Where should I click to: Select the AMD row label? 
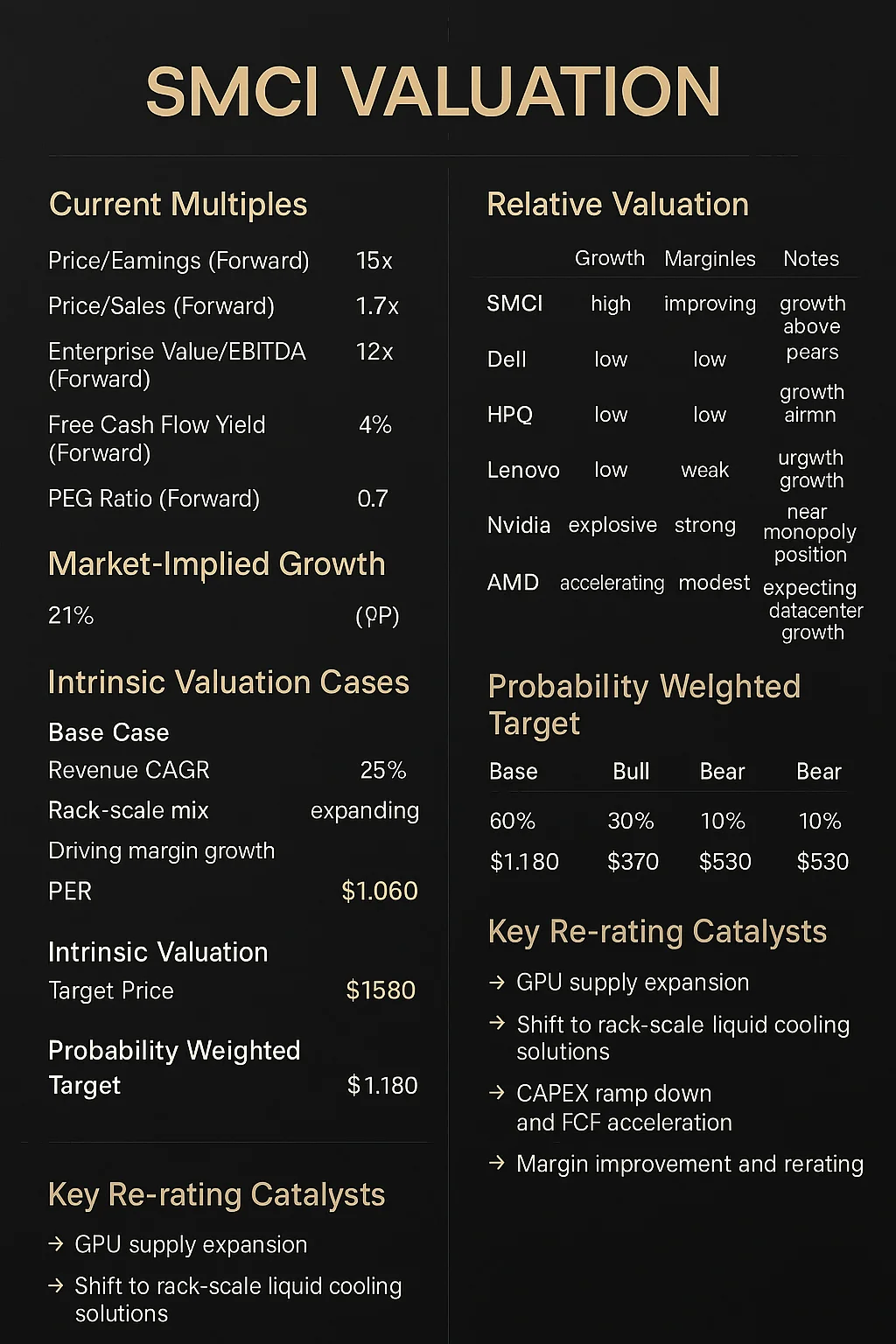click(513, 583)
